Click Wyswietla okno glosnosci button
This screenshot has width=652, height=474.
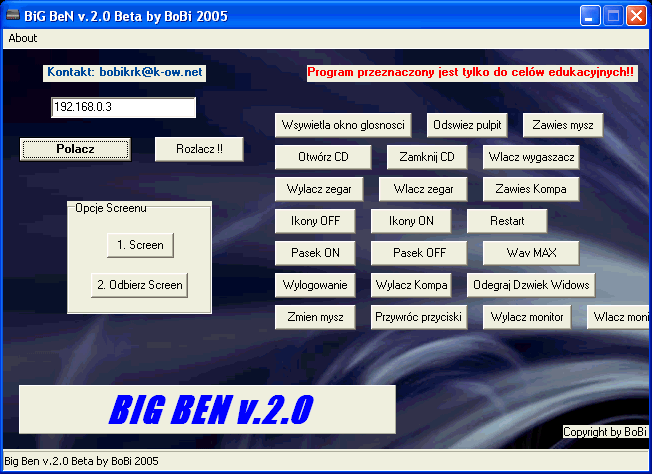point(343,125)
